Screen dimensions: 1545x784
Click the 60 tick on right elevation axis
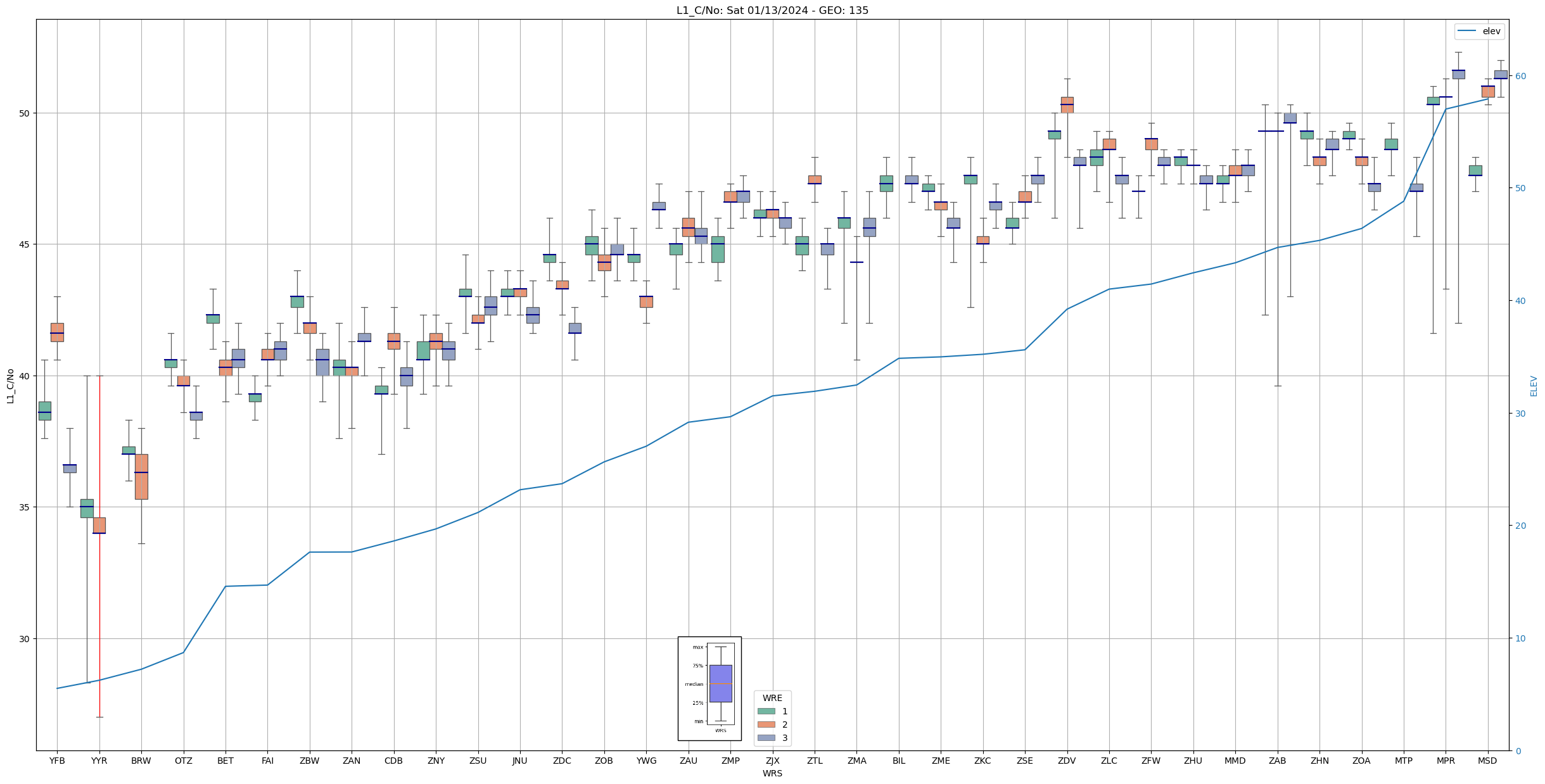(x=1520, y=76)
